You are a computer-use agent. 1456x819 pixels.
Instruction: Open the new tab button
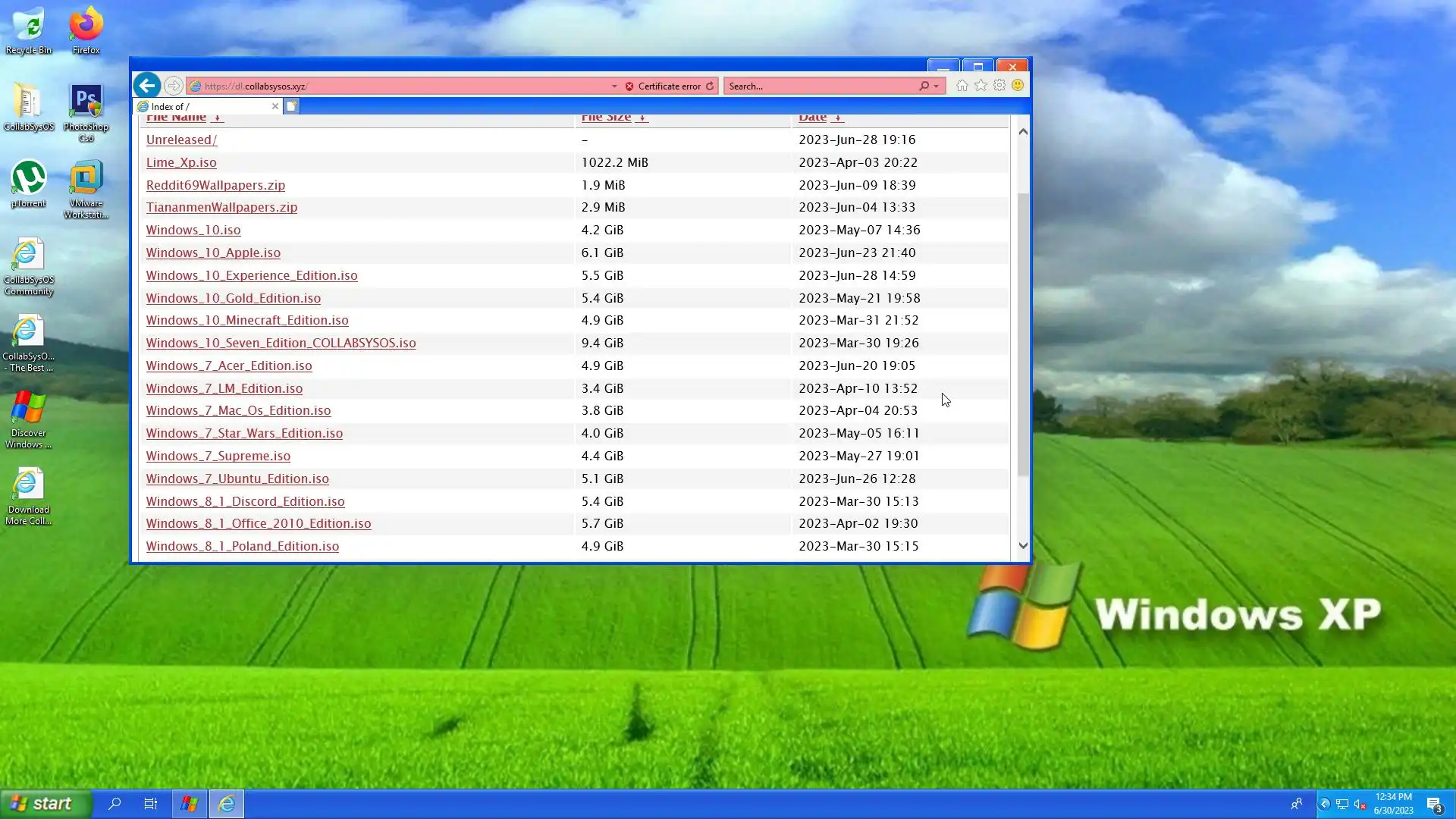[291, 106]
